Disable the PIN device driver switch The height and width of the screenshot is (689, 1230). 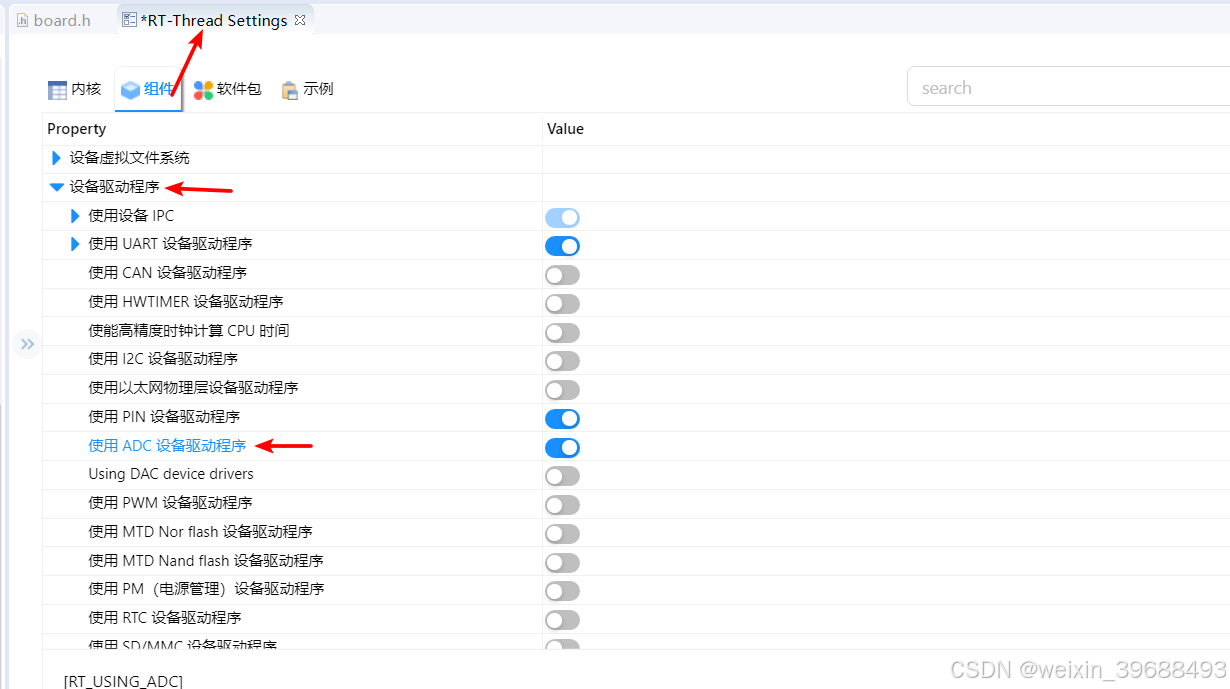562,419
